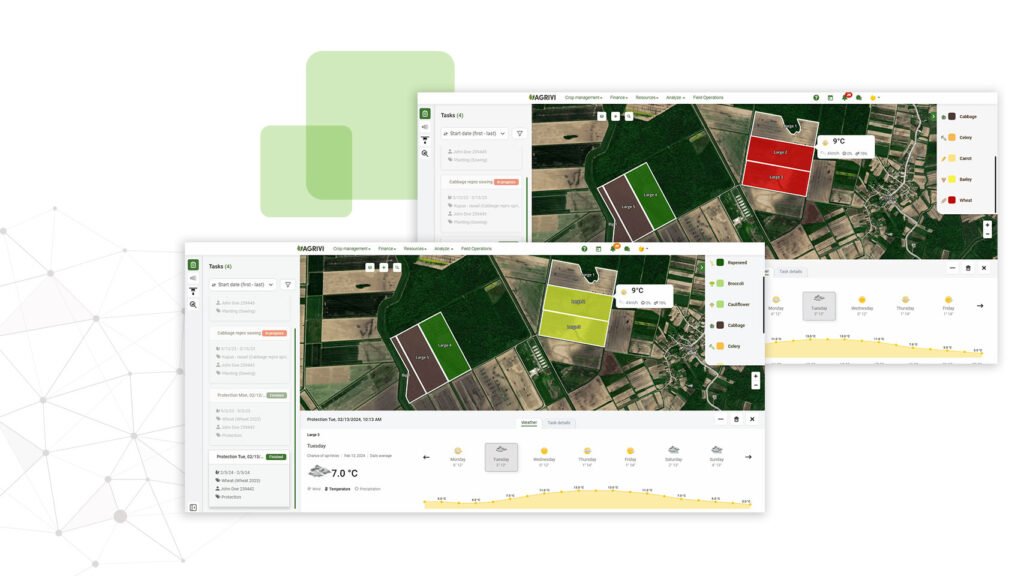Click red Large 2 field on back map
Image resolution: width=1024 pixels, height=576 pixels.
(780, 152)
